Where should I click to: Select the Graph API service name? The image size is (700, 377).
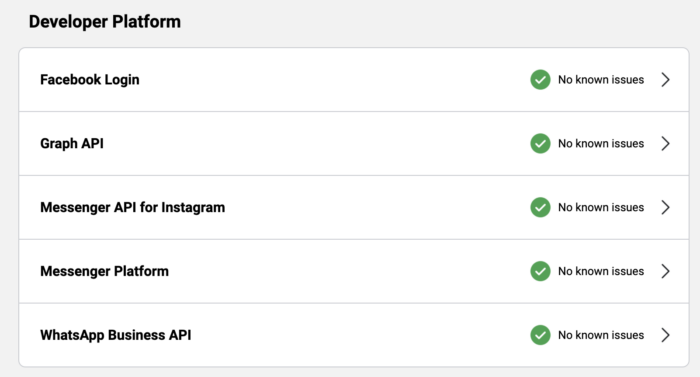point(72,144)
